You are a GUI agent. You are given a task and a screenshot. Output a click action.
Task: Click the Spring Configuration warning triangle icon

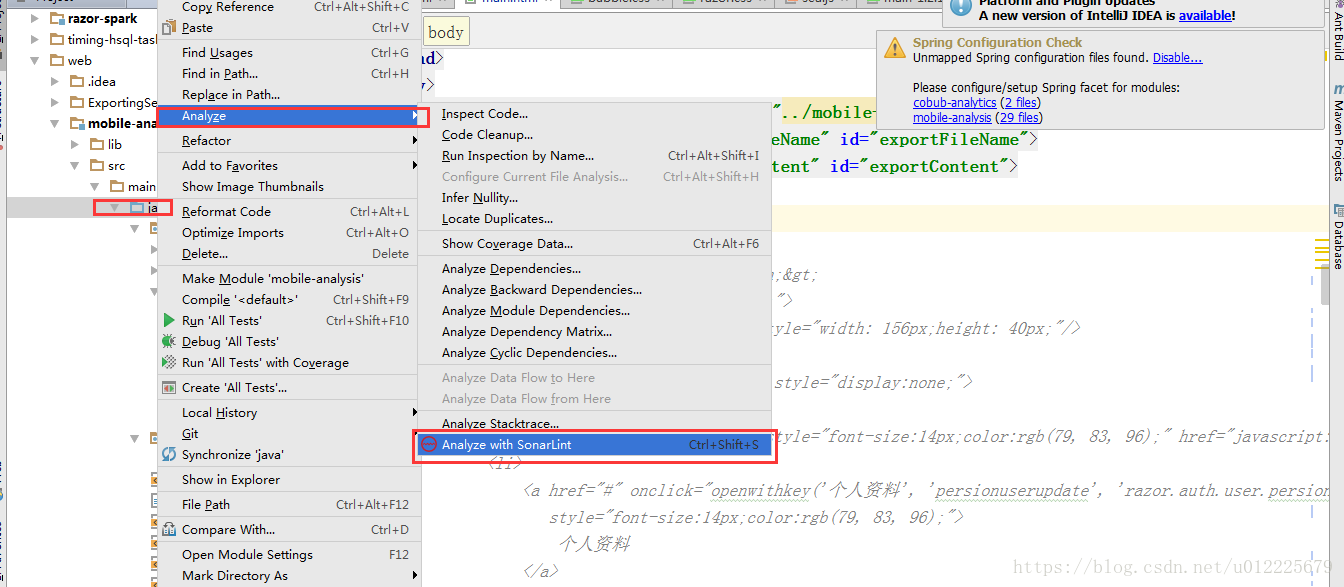(x=894, y=47)
